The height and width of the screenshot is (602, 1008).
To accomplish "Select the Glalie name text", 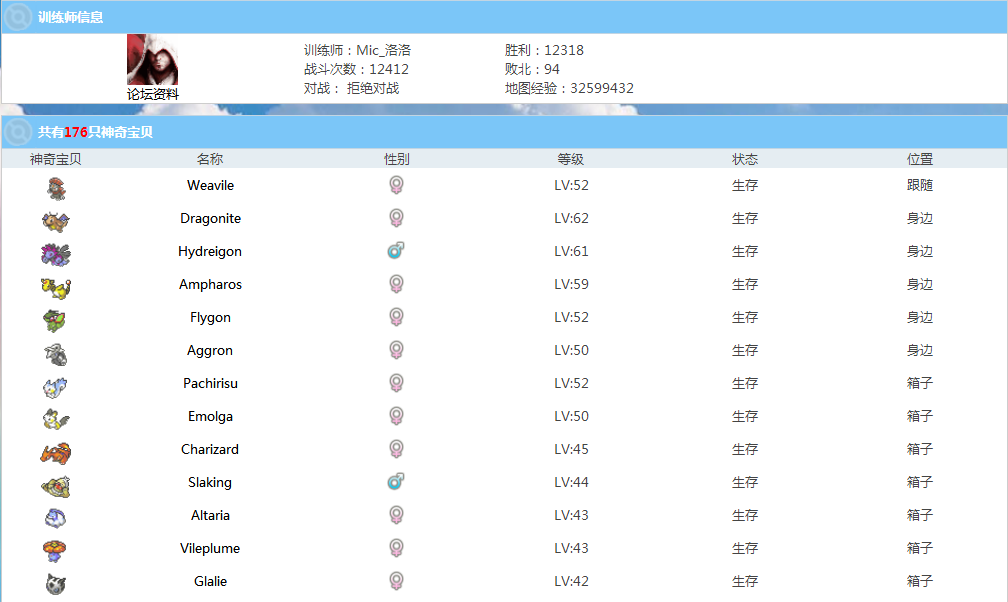I will pos(210,581).
